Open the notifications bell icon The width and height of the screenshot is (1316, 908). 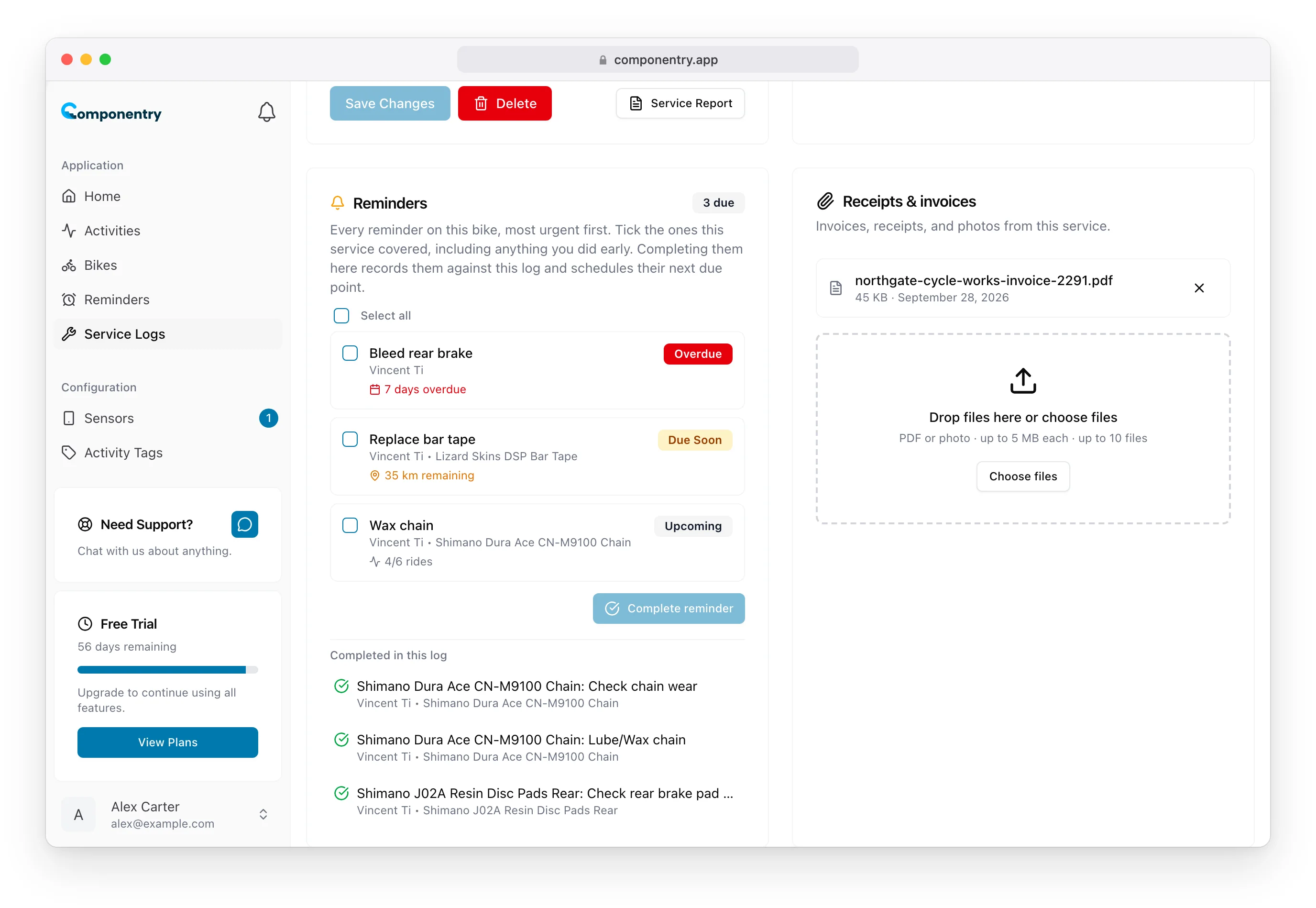[x=266, y=112]
